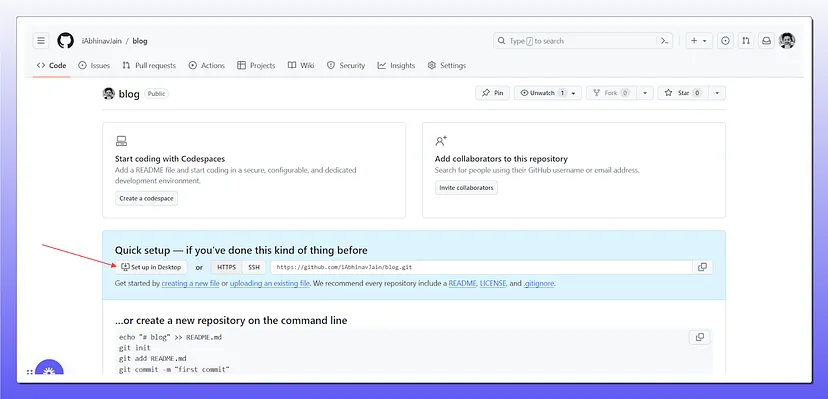This screenshot has width=828, height=399.
Task: Star the blog repository
Action: click(683, 93)
